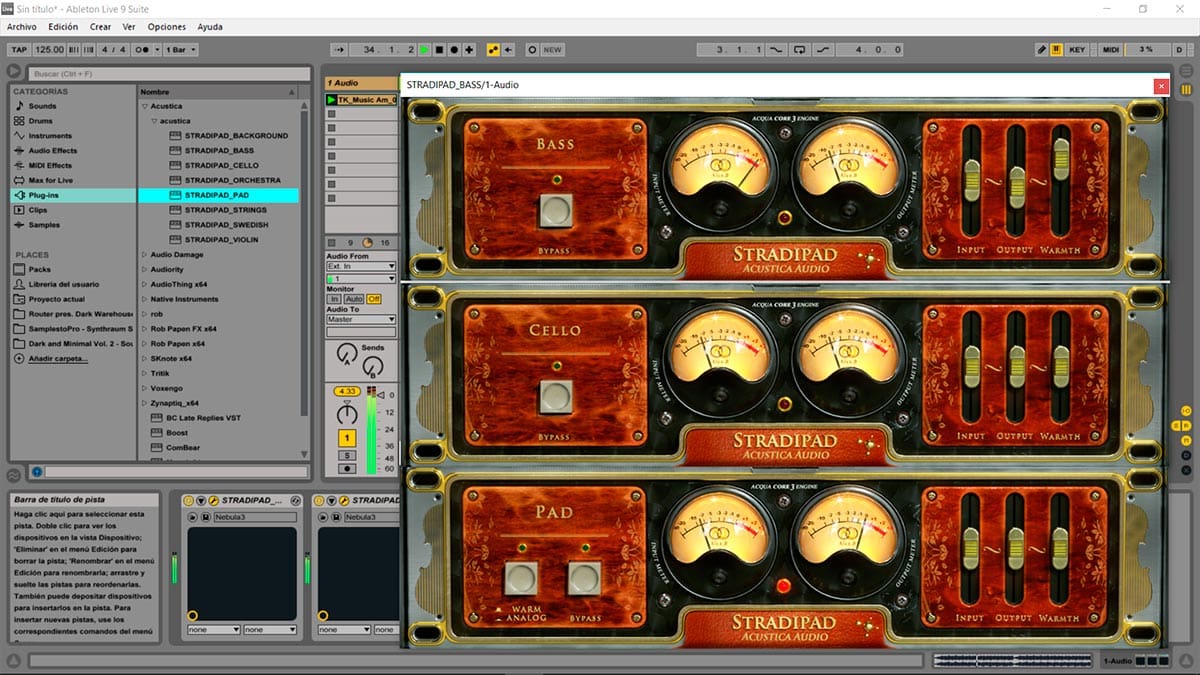Open the Ayuda menu
The image size is (1200, 675).
pos(210,27)
